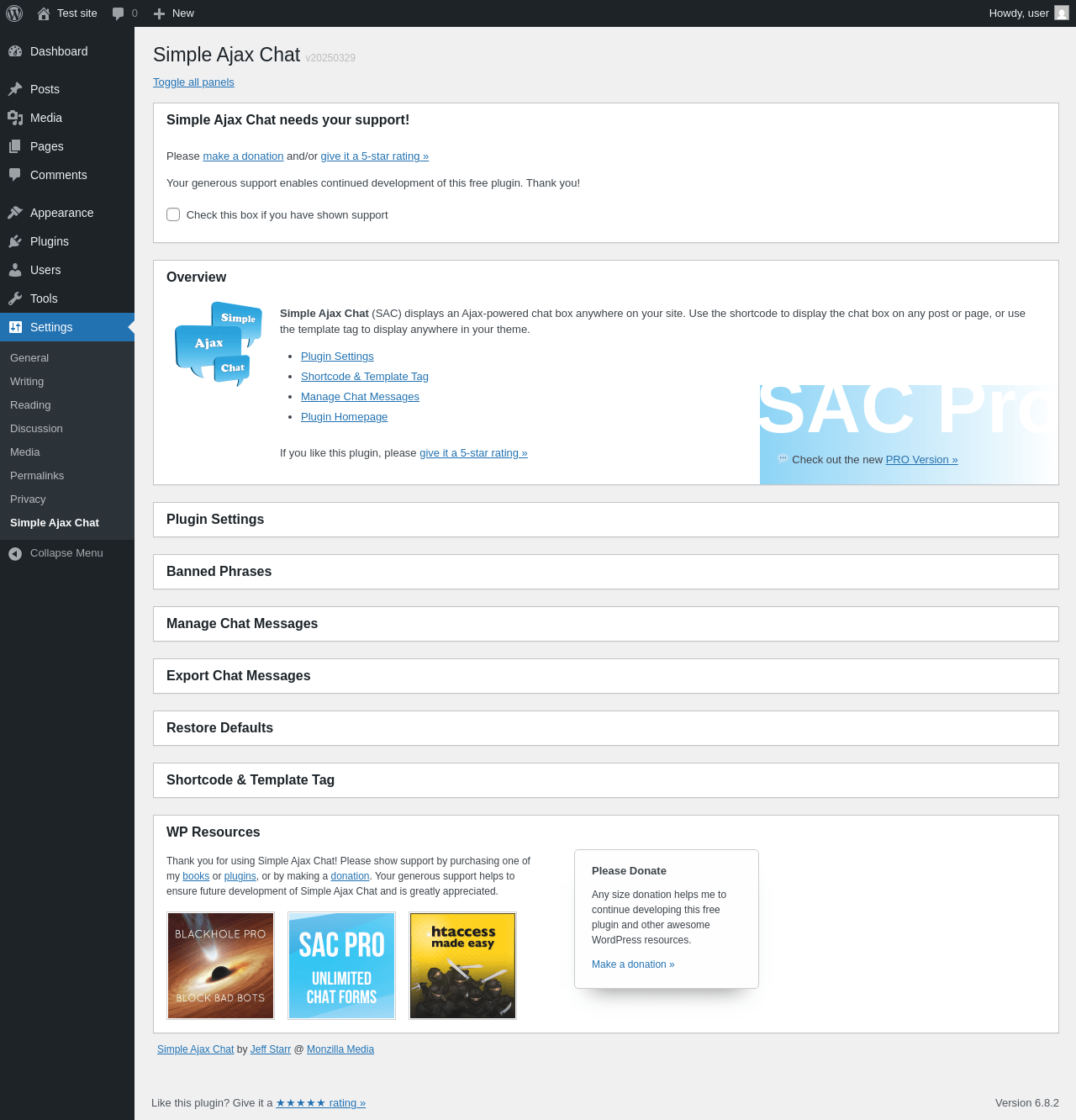Open the General settings submenu
The width and height of the screenshot is (1076, 1120).
coord(29,358)
